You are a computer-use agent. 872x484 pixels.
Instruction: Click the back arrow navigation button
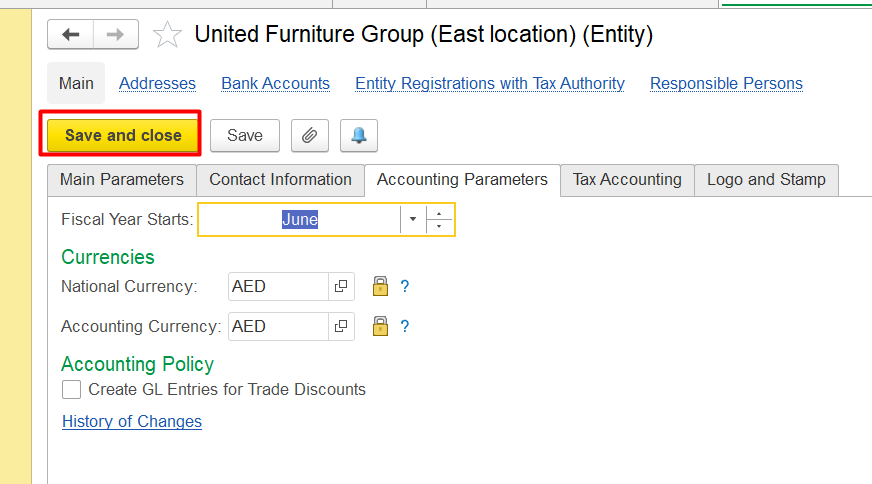(71, 34)
